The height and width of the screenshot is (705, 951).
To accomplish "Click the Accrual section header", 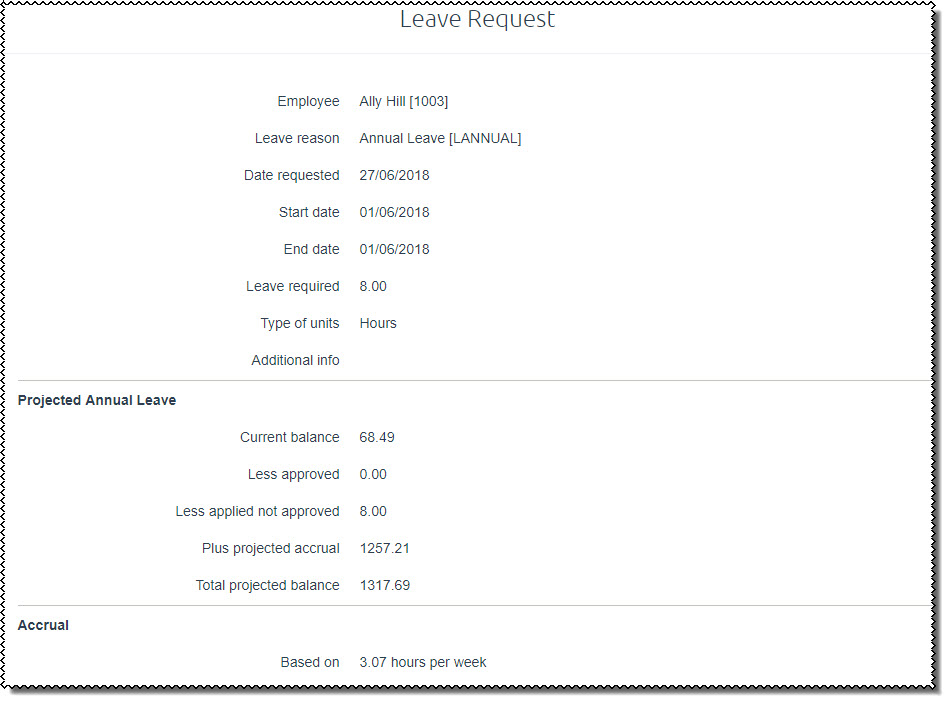I will (x=43, y=625).
